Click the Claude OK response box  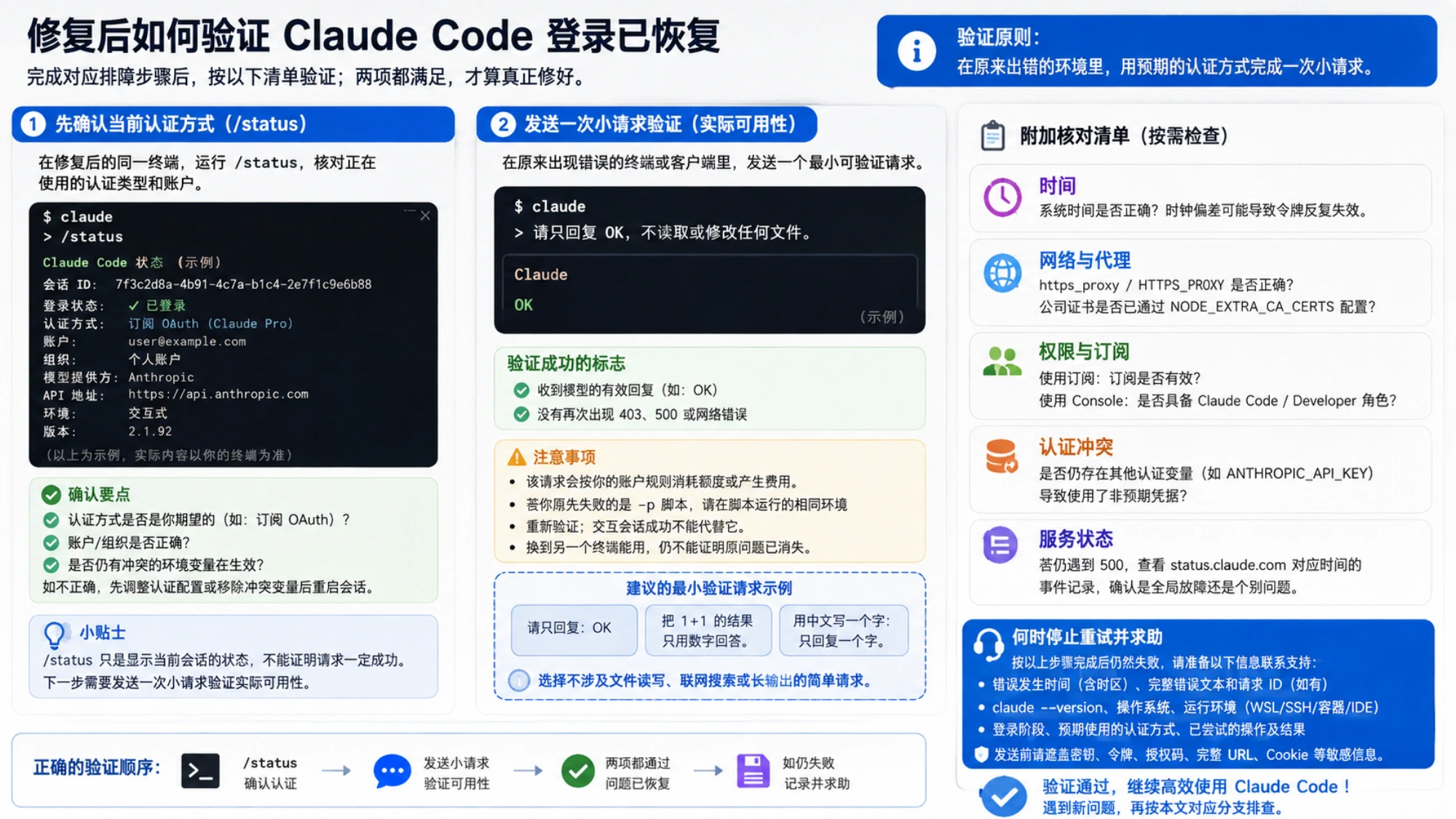[x=709, y=290]
